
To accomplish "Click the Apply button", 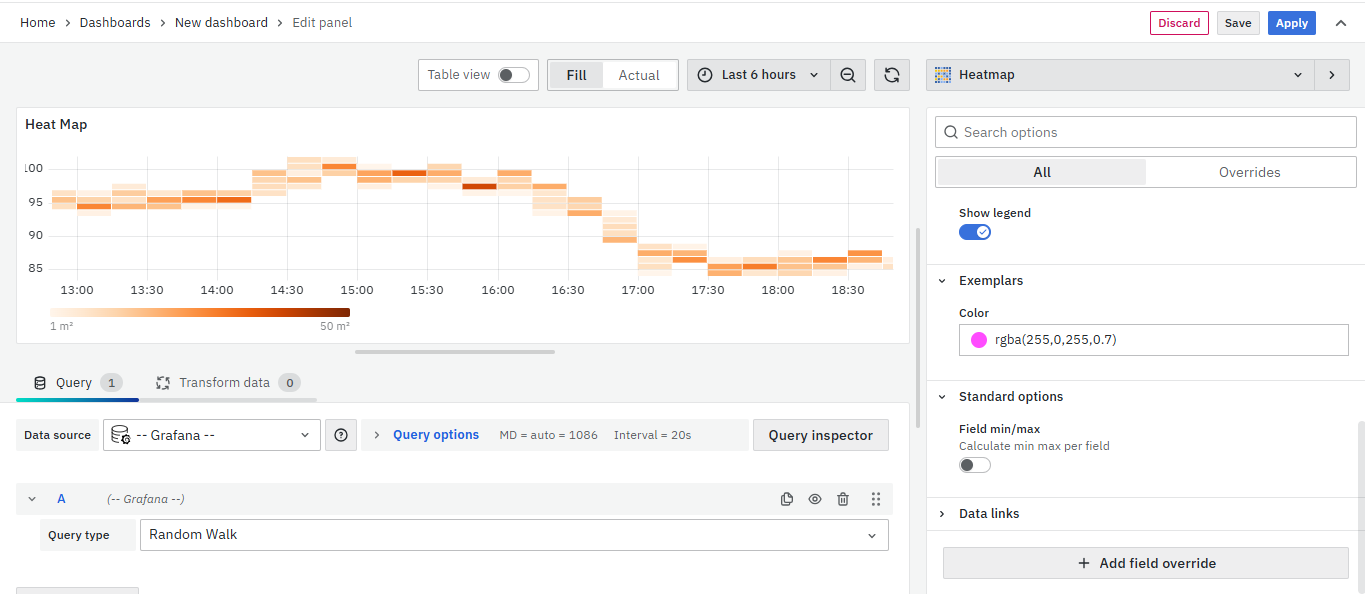I will [1291, 23].
